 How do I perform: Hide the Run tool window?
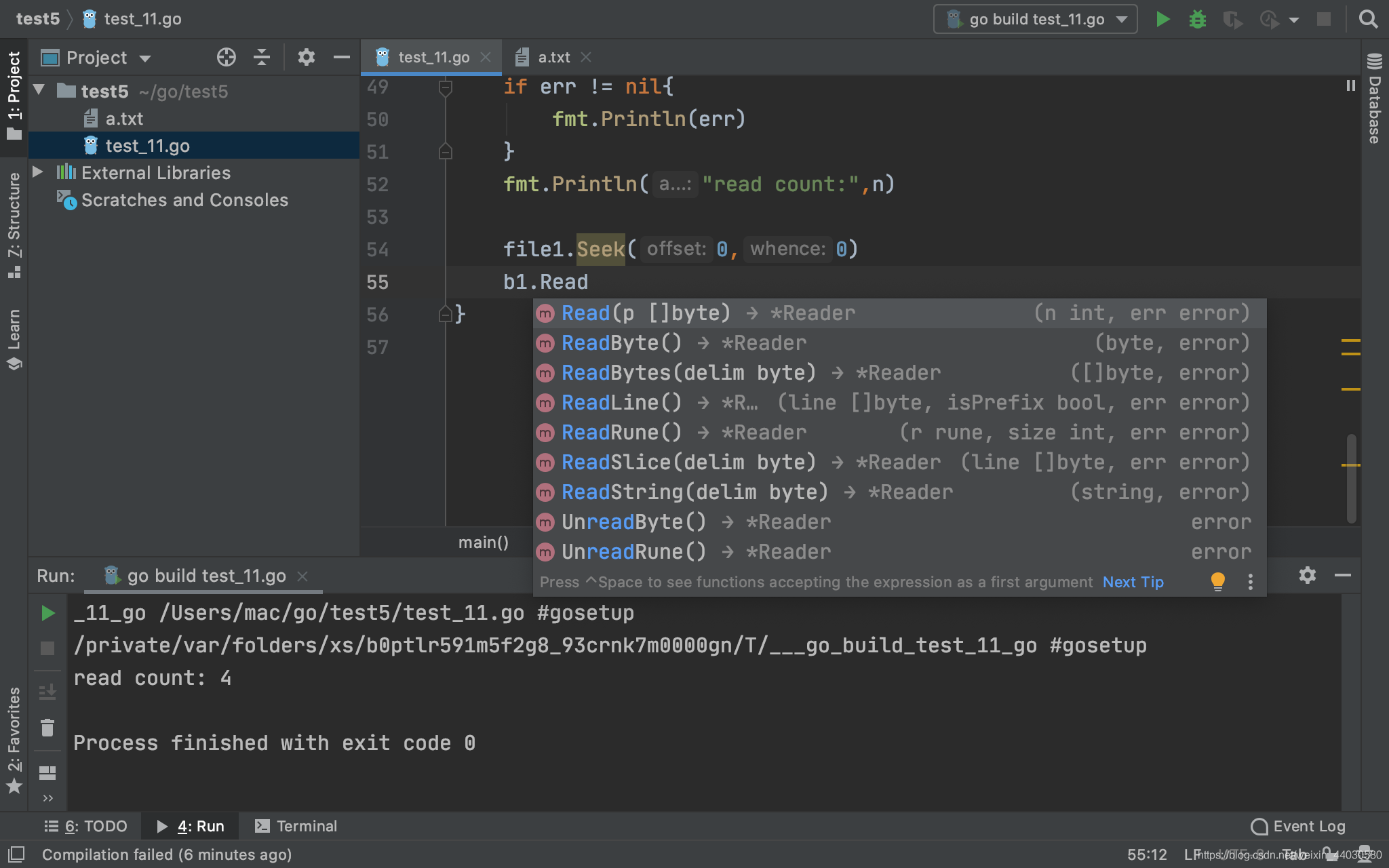coord(1343,575)
